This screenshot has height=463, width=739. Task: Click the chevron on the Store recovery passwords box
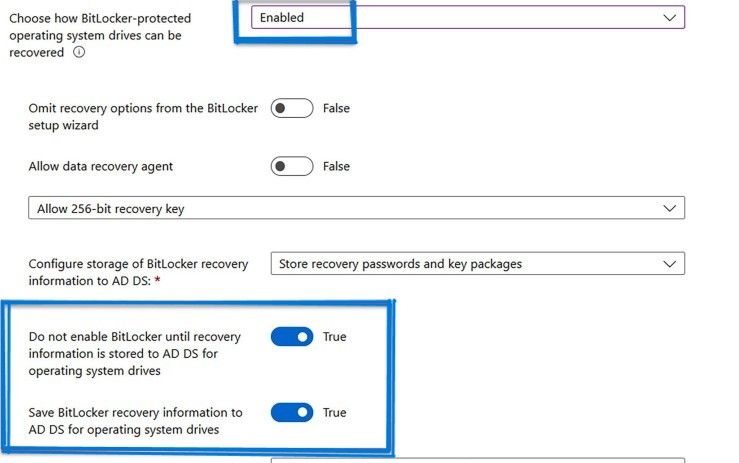pyautogui.click(x=669, y=264)
